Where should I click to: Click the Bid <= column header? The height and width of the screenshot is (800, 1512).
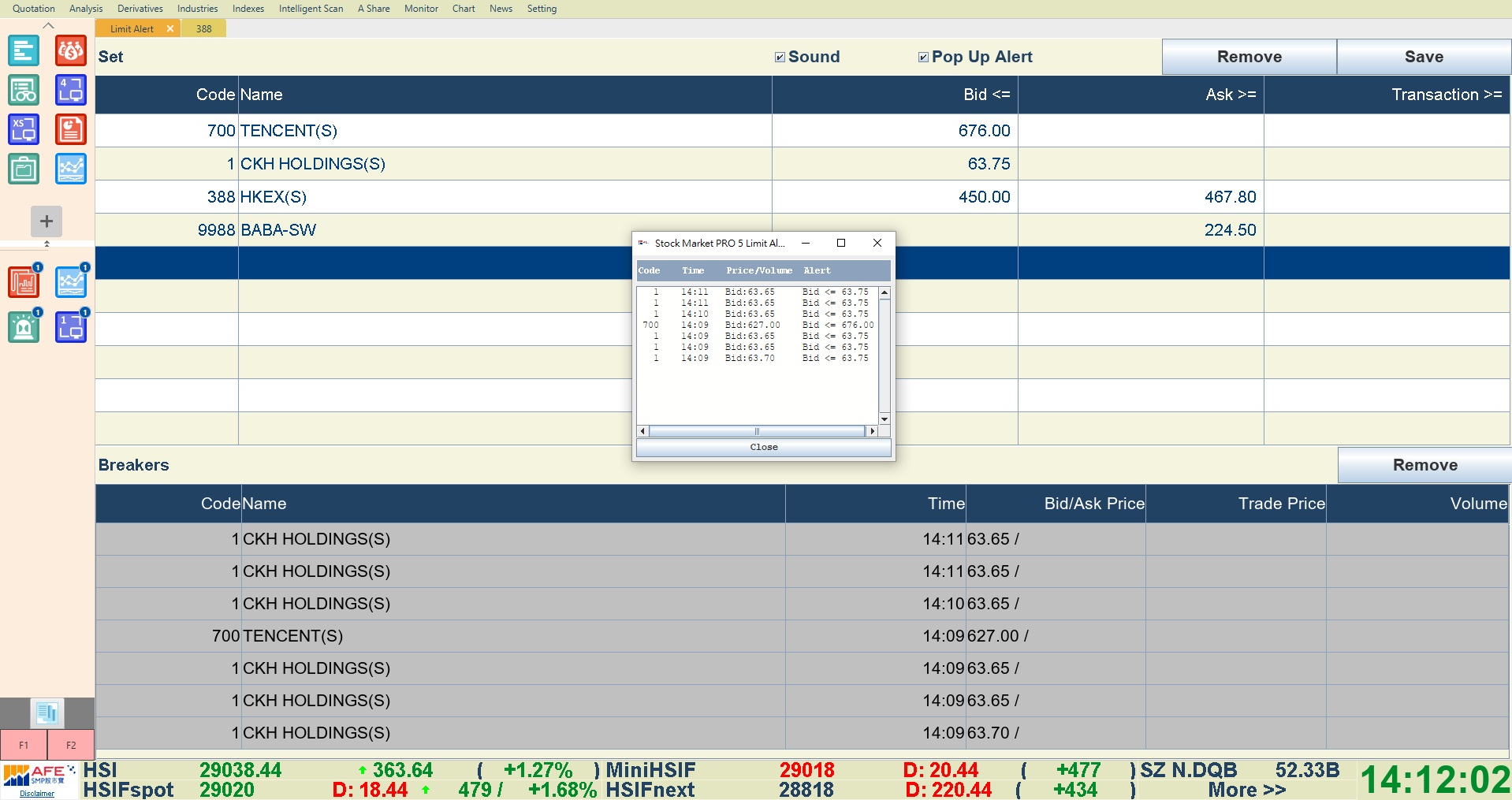[x=896, y=95]
